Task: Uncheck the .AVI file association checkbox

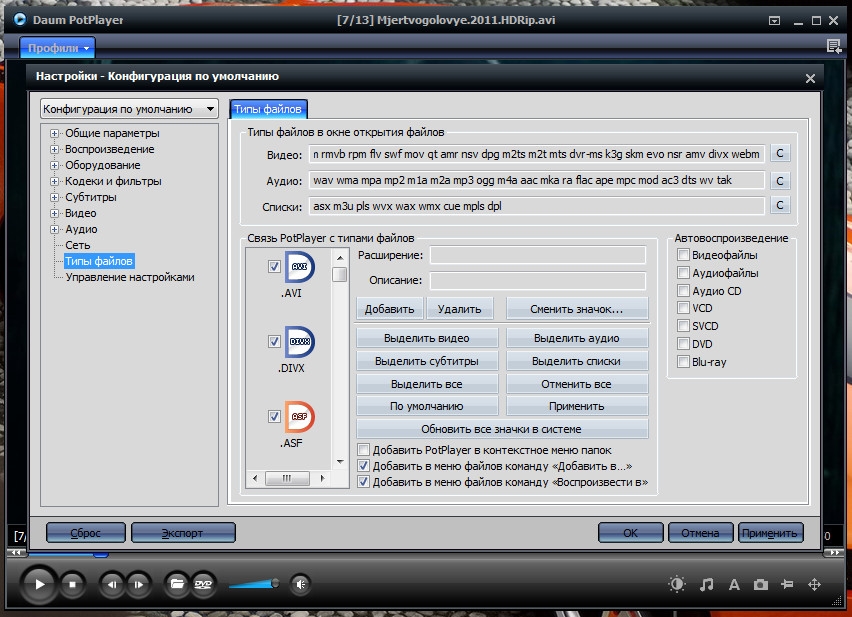Action: [274, 267]
